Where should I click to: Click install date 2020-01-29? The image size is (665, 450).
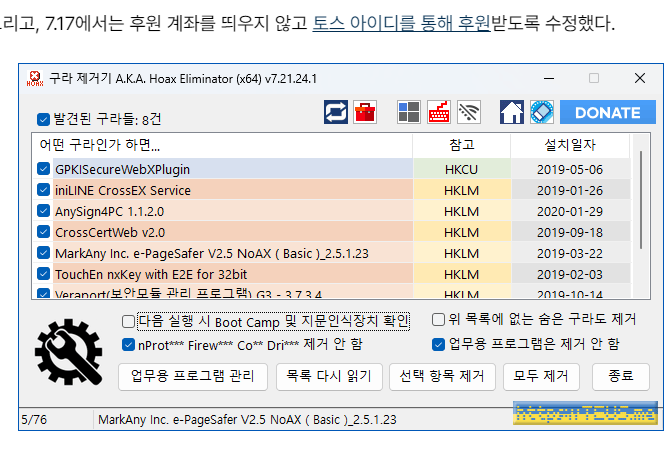(570, 212)
